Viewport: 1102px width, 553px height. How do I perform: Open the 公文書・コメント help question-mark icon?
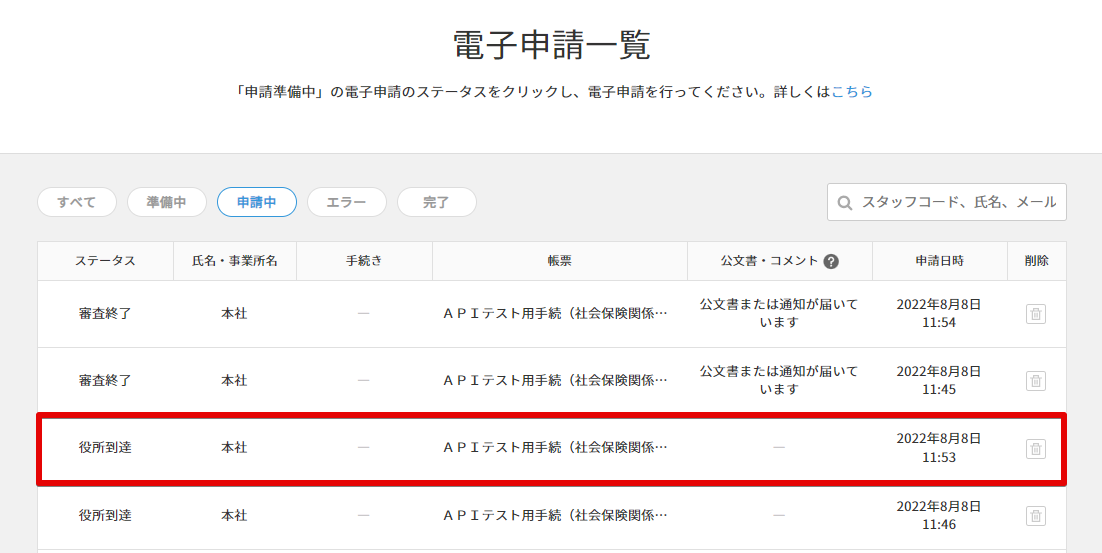click(x=831, y=261)
